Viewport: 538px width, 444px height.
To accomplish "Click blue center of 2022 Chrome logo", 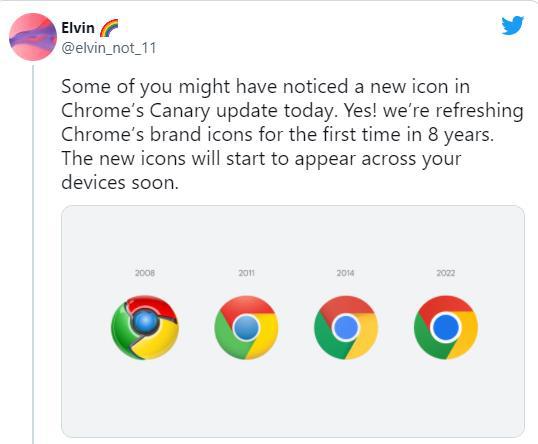I will 446,327.
